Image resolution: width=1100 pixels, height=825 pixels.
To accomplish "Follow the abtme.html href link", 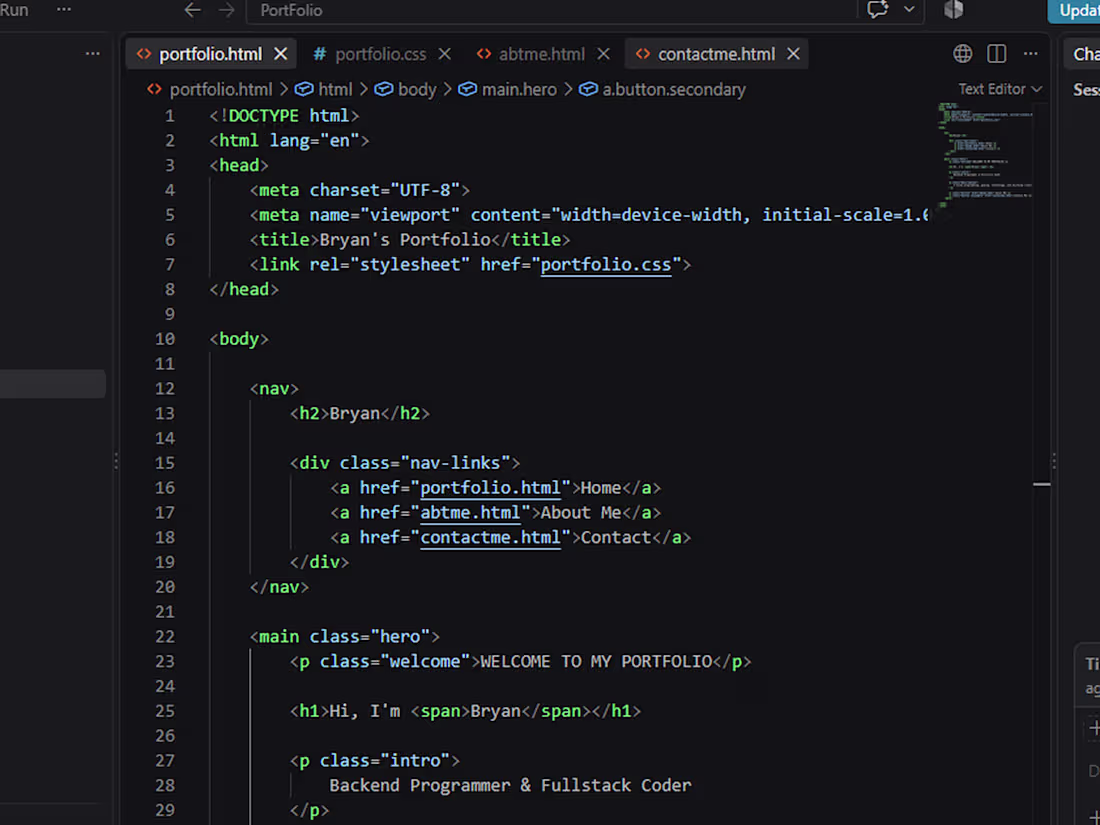I will coord(470,513).
